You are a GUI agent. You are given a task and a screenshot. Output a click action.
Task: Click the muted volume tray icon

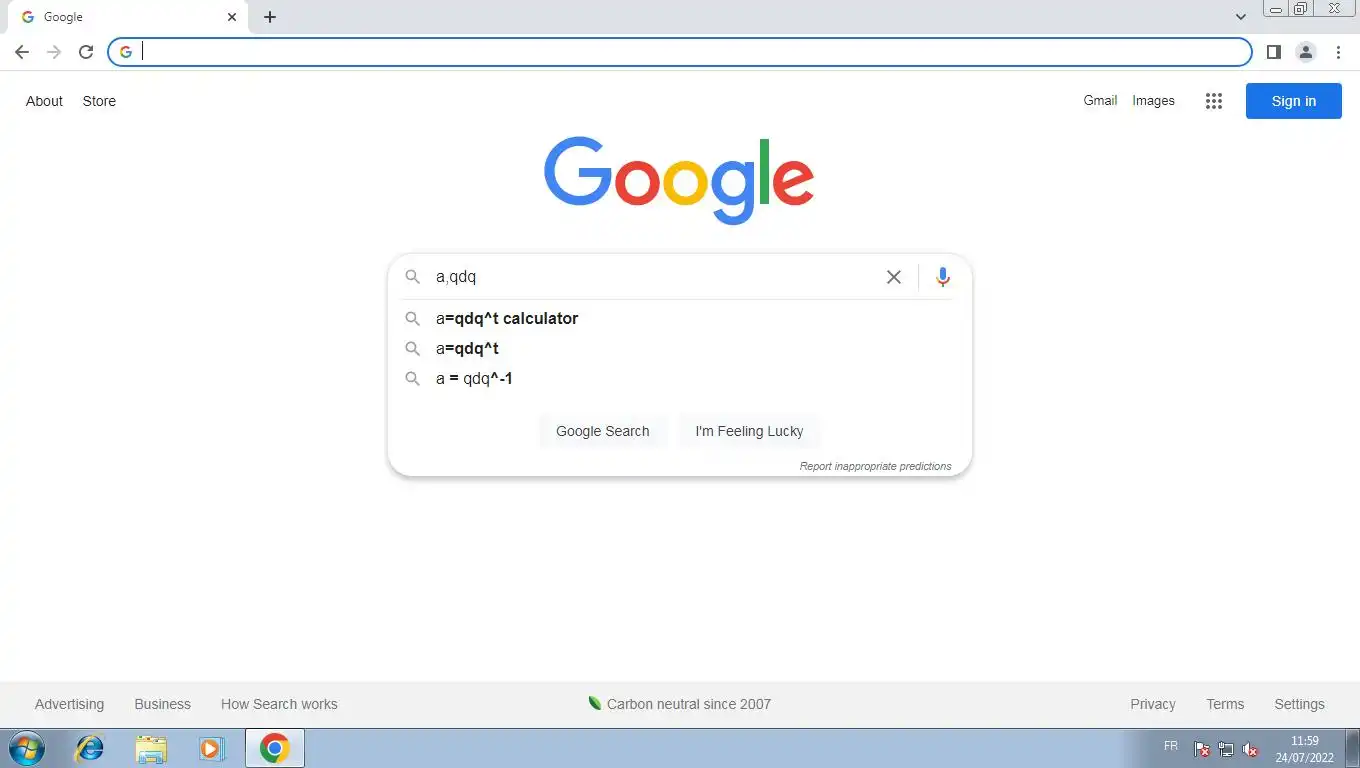1250,749
